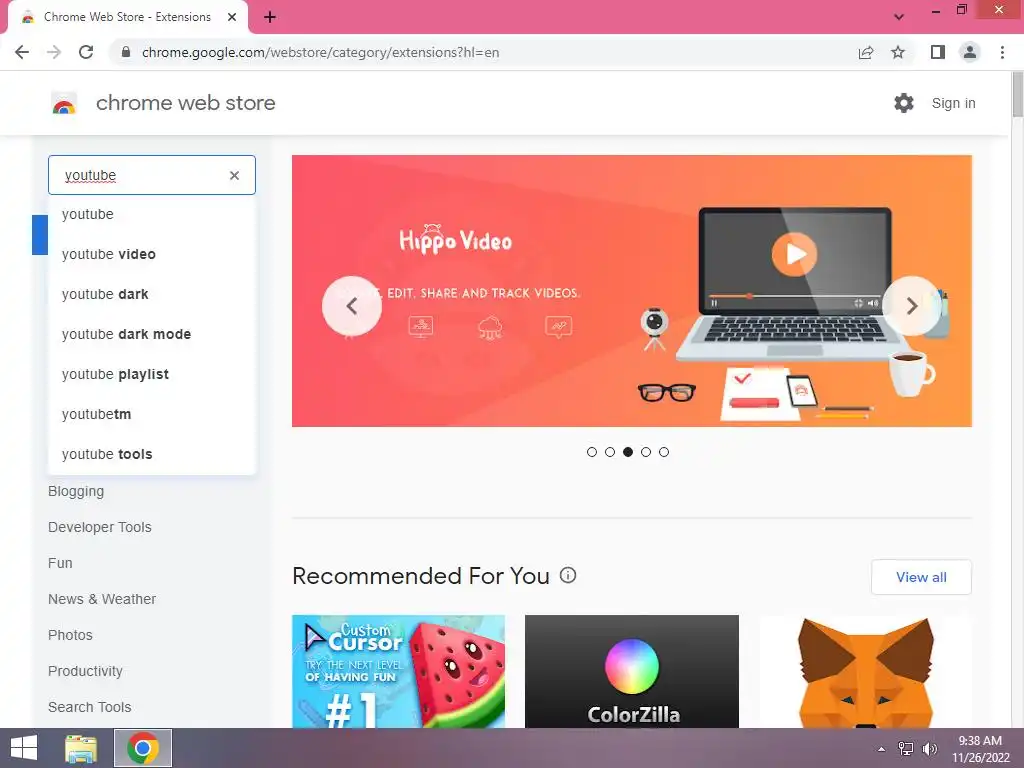Viewport: 1024px width, 768px height.
Task: Click the Chrome Web Store logo
Action: coord(64,103)
